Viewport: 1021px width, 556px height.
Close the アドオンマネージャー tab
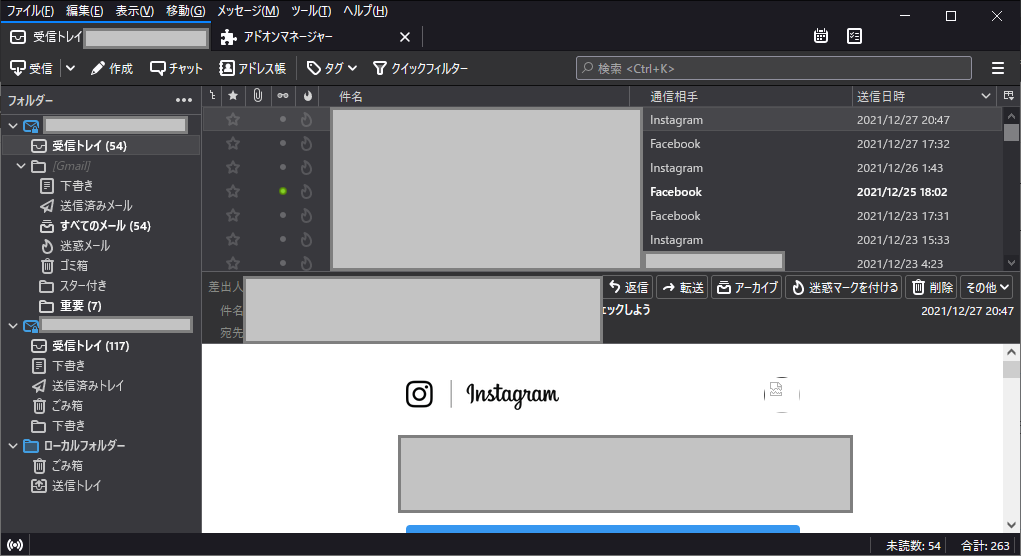coord(404,37)
